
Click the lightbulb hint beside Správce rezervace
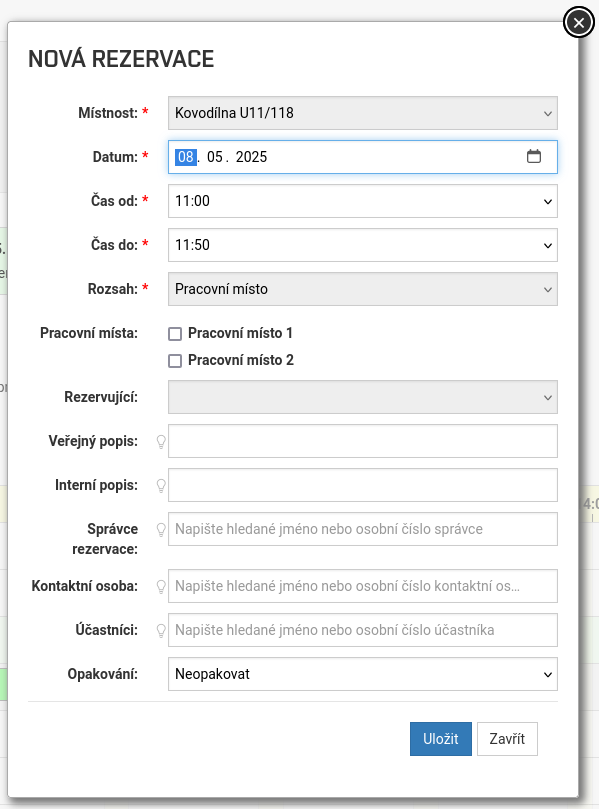[161, 529]
